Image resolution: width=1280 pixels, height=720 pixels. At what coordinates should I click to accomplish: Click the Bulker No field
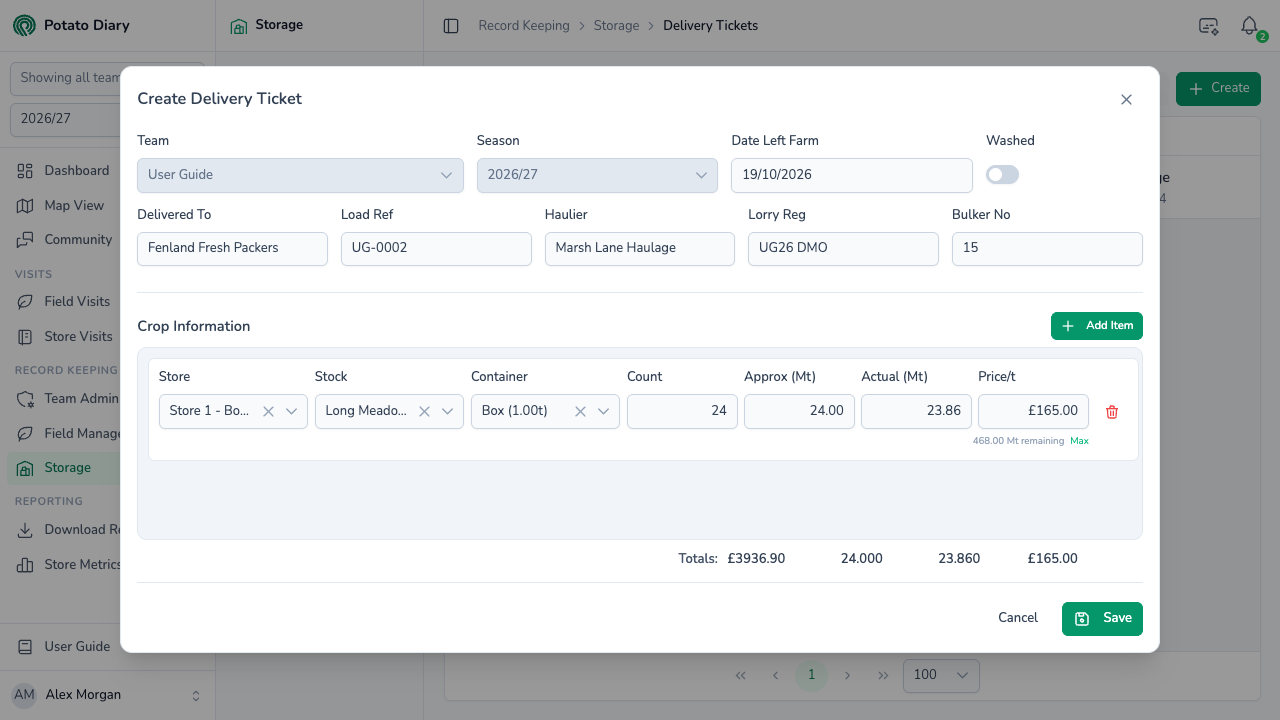(x=1047, y=249)
